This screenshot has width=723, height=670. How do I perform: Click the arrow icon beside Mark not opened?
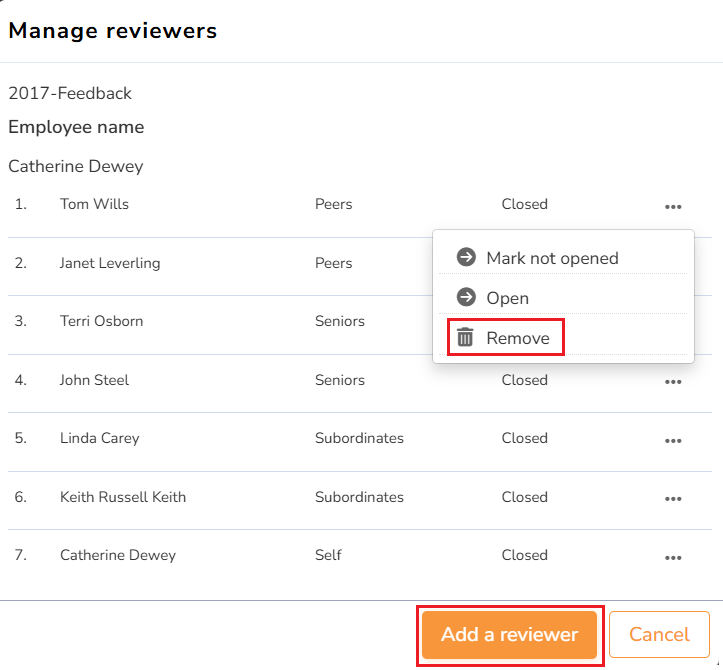coord(465,258)
